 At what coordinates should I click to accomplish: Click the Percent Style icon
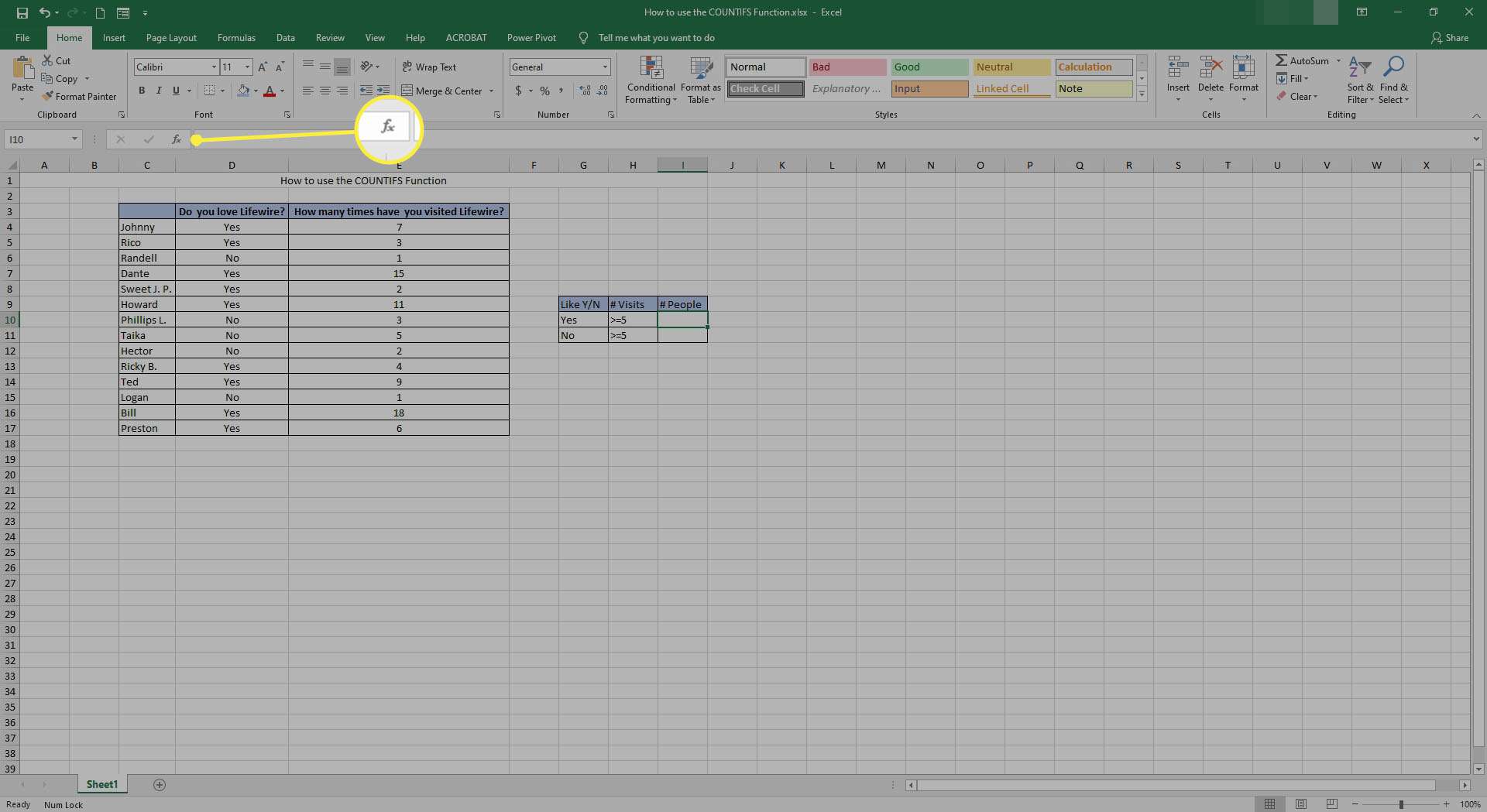pos(544,91)
